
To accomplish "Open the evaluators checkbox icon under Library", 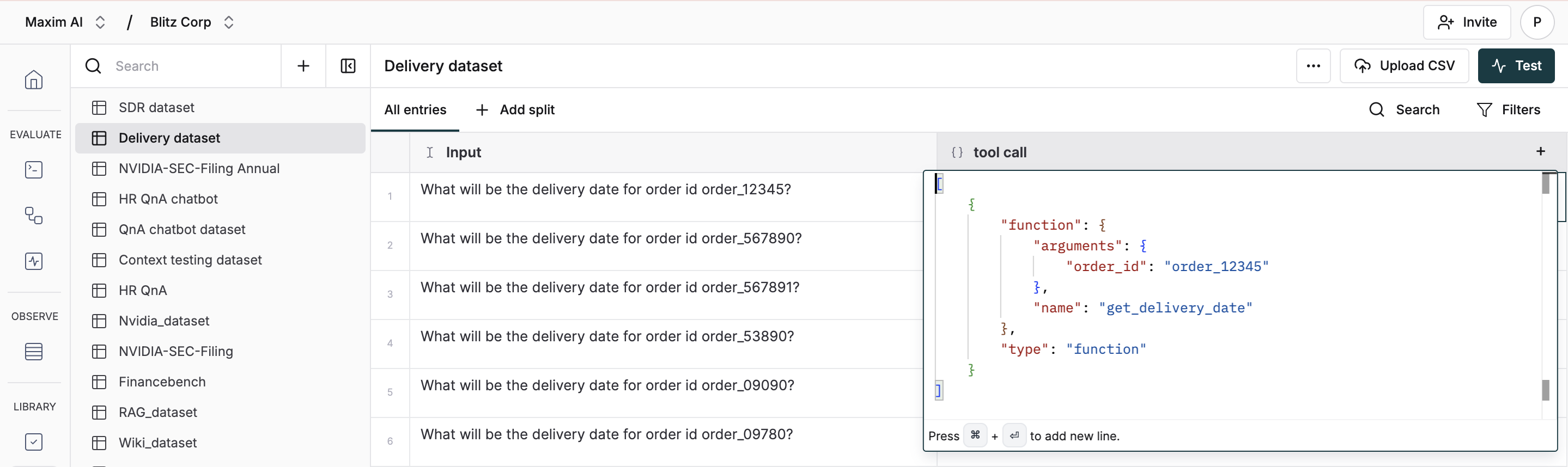I will (33, 441).
